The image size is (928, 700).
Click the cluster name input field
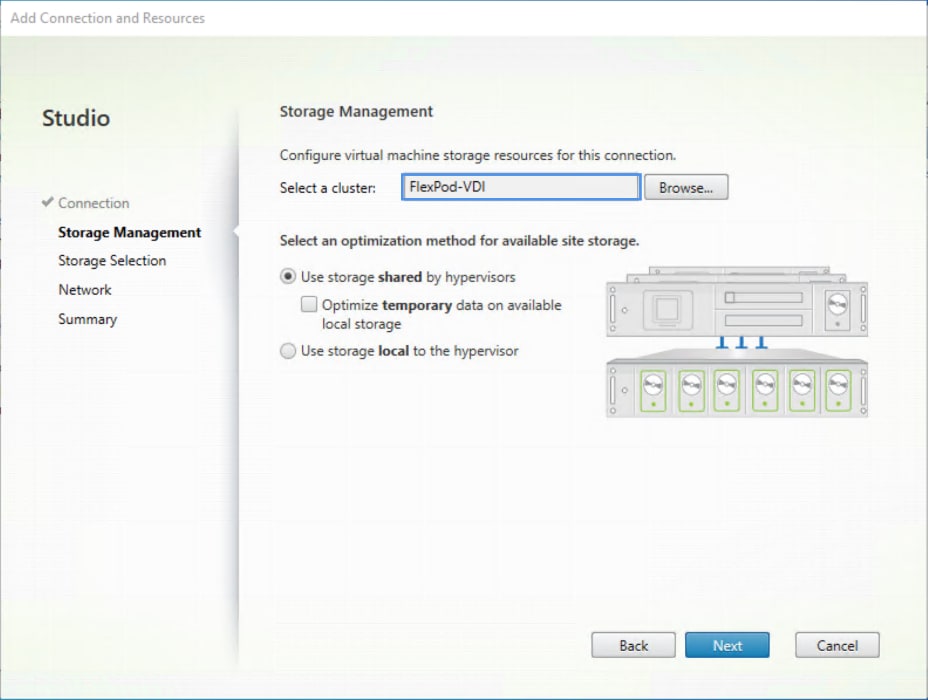tap(521, 187)
